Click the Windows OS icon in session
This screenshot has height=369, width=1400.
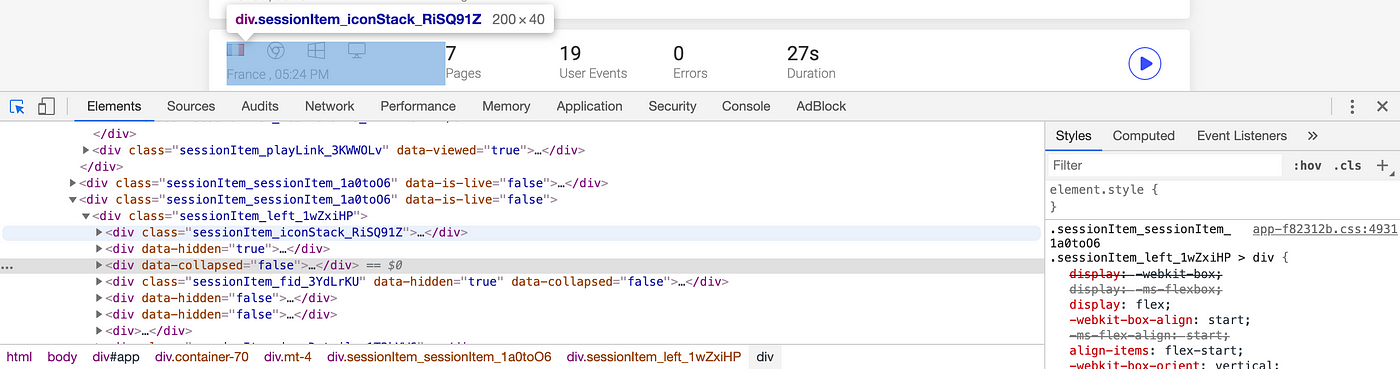coord(316,51)
